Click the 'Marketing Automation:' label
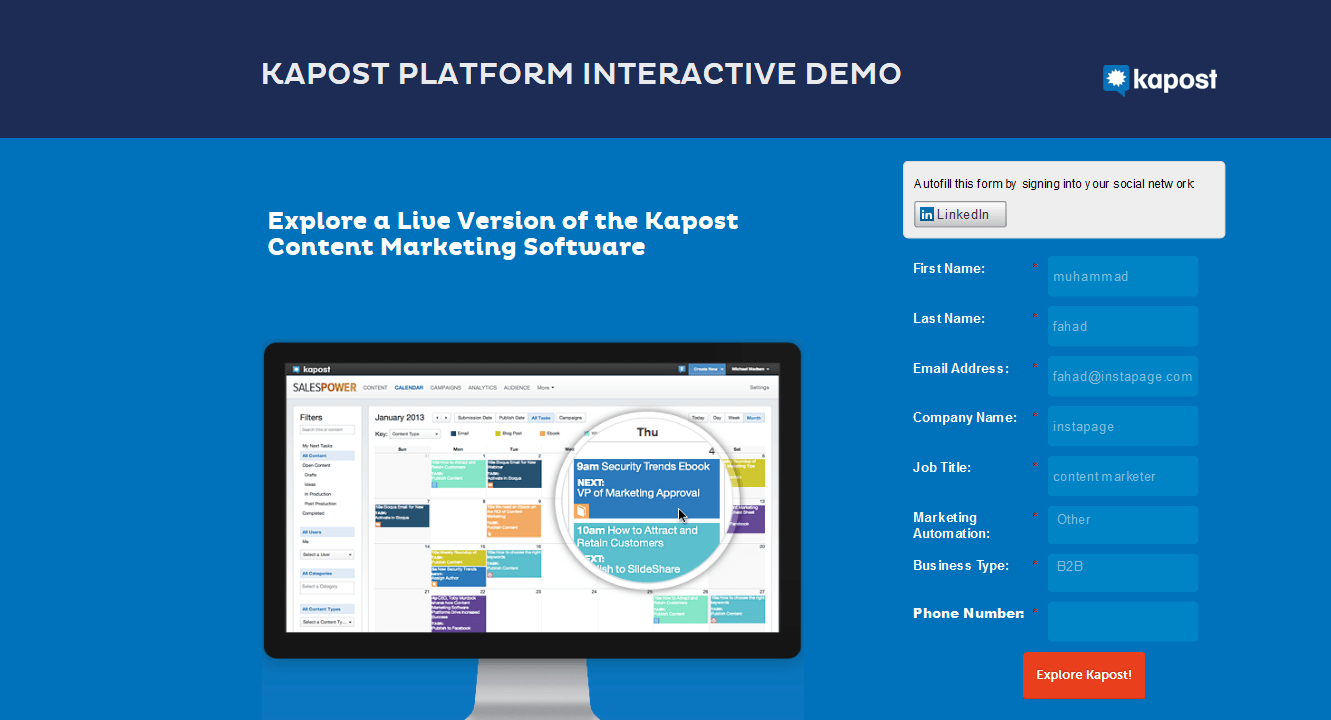Screen dimensions: 1331x720 tap(951, 525)
